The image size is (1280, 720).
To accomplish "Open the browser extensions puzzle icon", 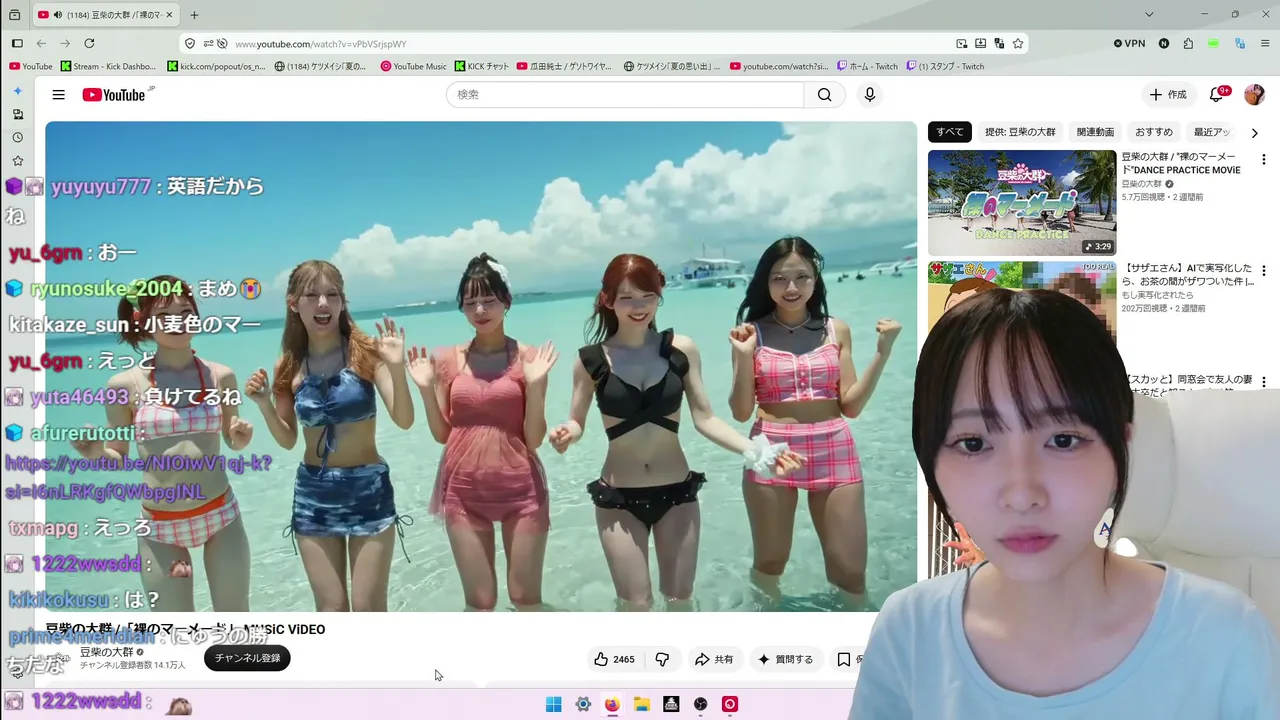I will [x=1188, y=43].
